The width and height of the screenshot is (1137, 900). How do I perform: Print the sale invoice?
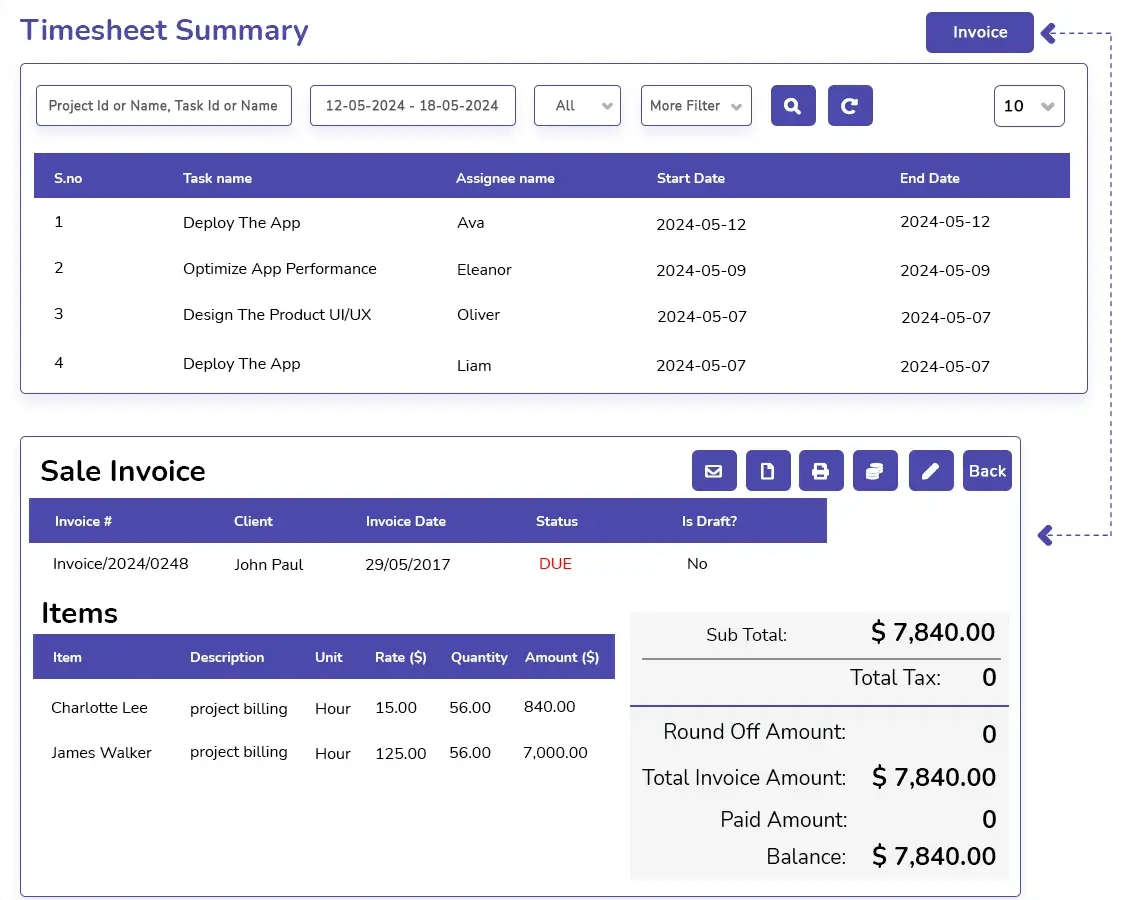[821, 471]
